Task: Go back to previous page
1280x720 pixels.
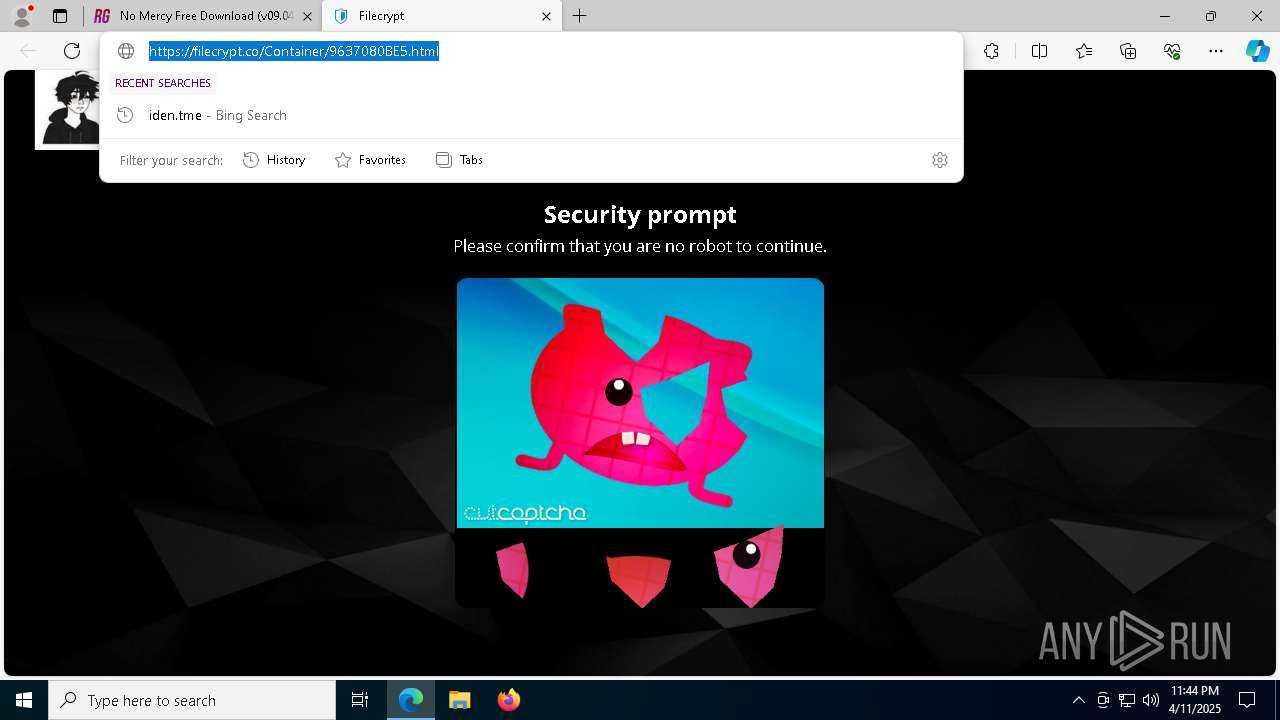Action: click(x=28, y=51)
